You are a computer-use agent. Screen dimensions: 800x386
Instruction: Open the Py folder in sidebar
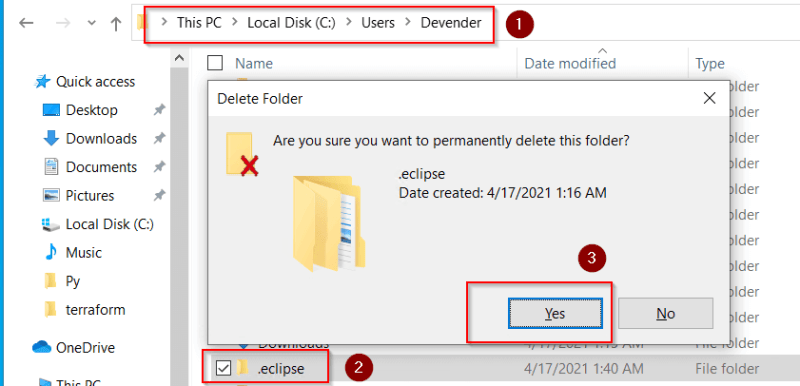pyautogui.click(x=73, y=281)
